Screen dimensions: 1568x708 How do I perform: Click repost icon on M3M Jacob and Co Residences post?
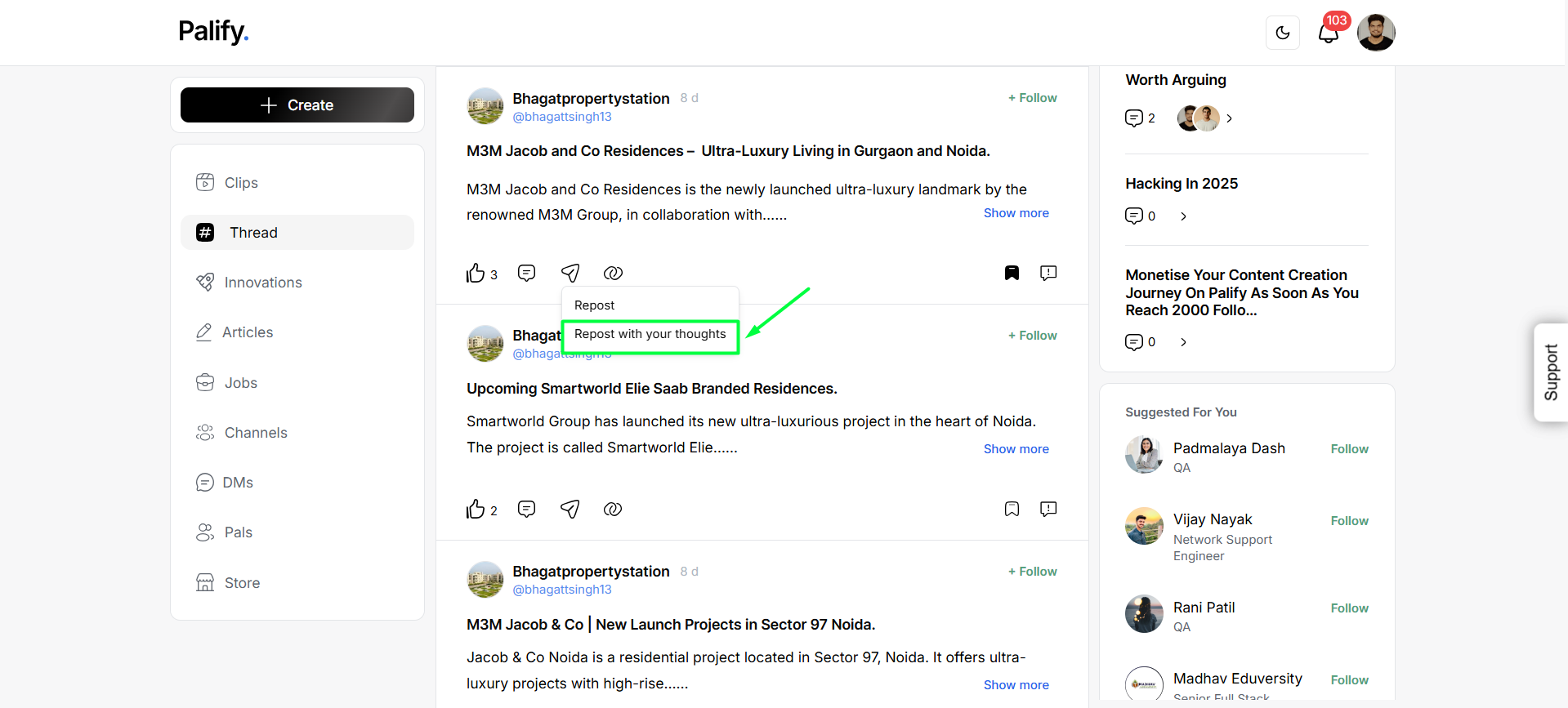613,273
